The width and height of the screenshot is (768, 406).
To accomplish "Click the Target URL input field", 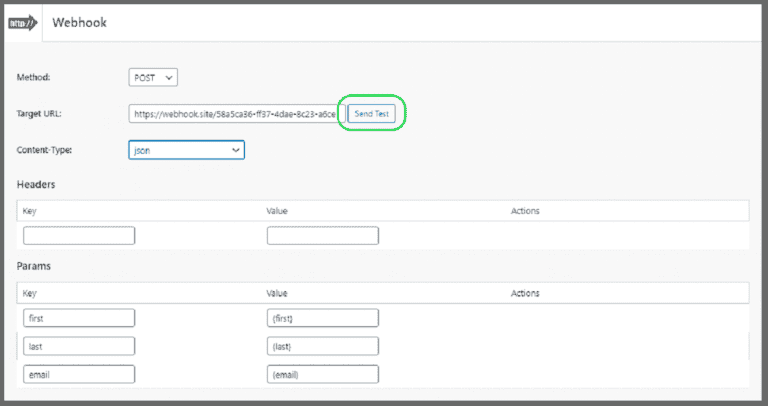I will [235, 114].
